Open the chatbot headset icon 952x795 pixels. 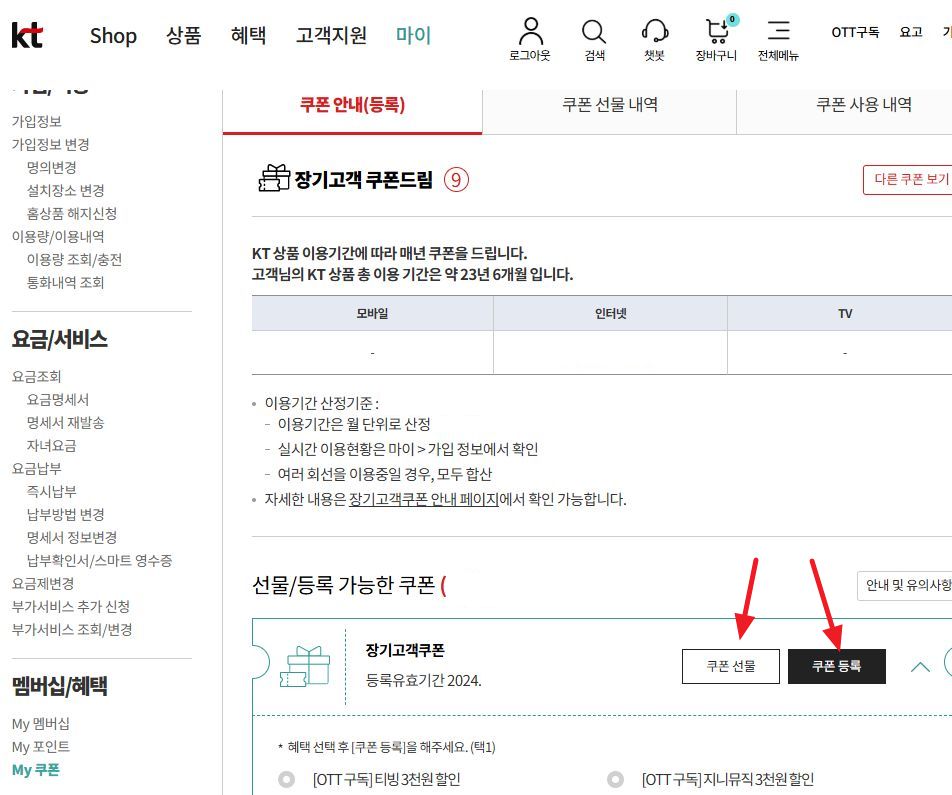point(654,31)
